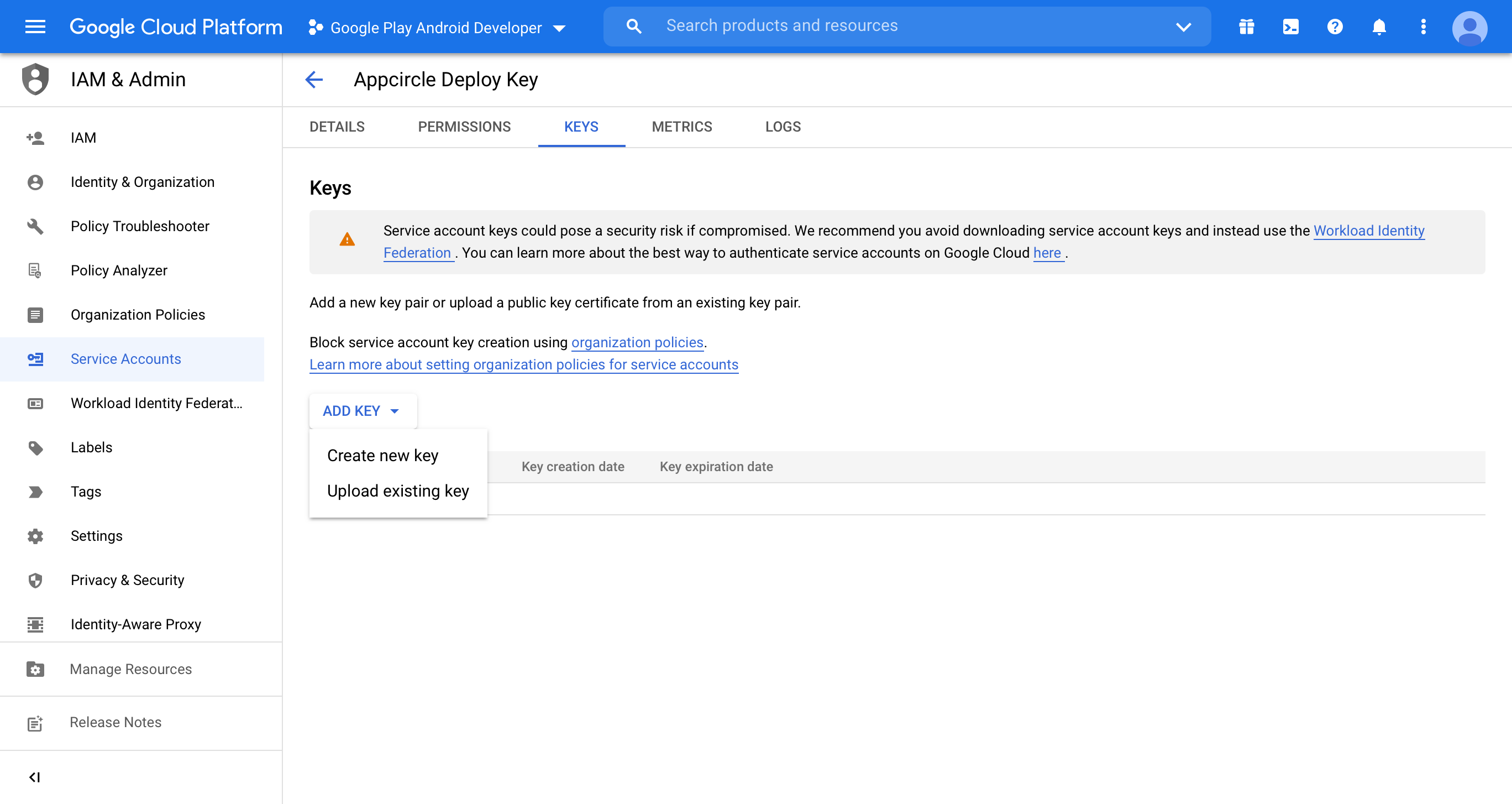Switch to the LOGS tab
Image resolution: width=1512 pixels, height=804 pixels.
[x=783, y=127]
